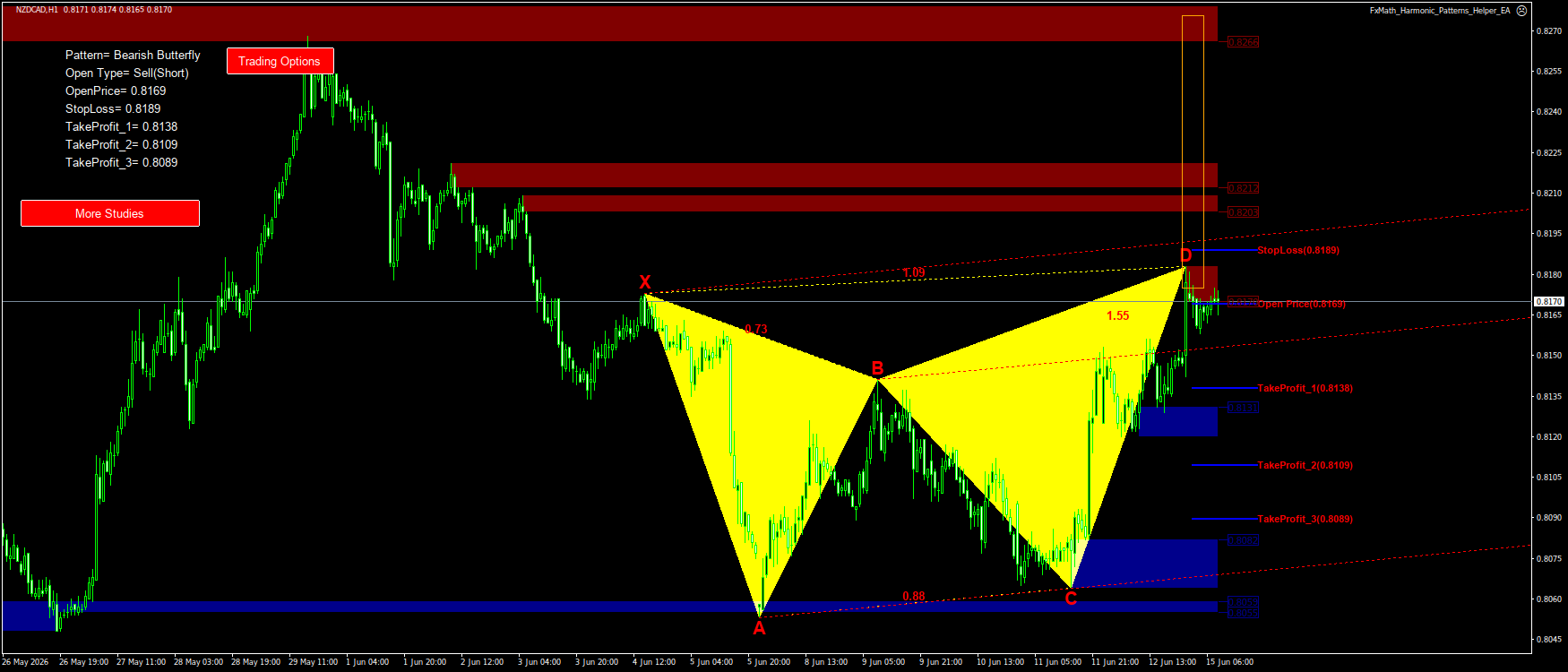The width and height of the screenshot is (1568, 672).
Task: Click the Open Price(0.8169) chart label
Action: (1302, 304)
